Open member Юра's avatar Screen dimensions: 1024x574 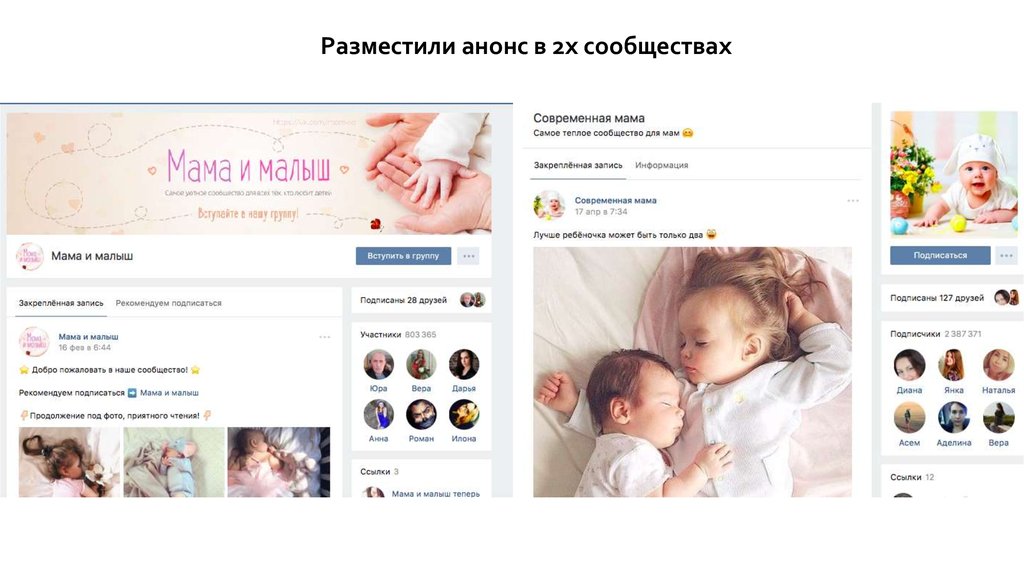(379, 364)
